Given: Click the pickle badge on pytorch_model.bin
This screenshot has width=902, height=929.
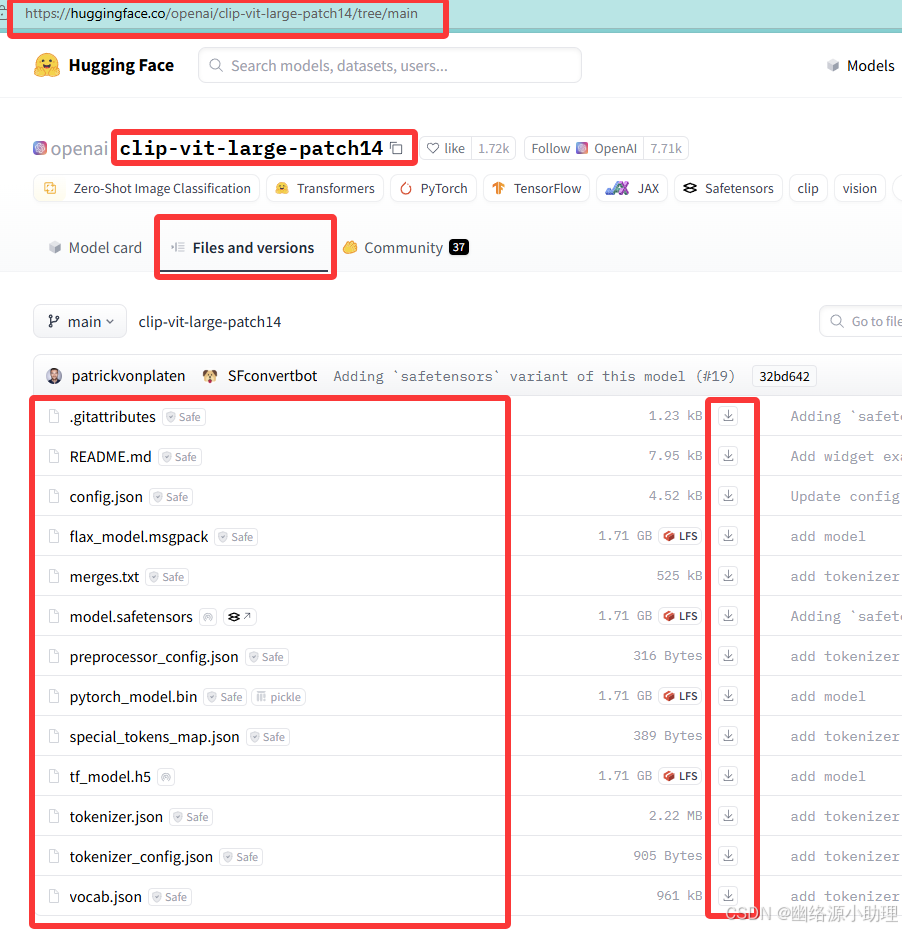Looking at the screenshot, I should click(279, 697).
